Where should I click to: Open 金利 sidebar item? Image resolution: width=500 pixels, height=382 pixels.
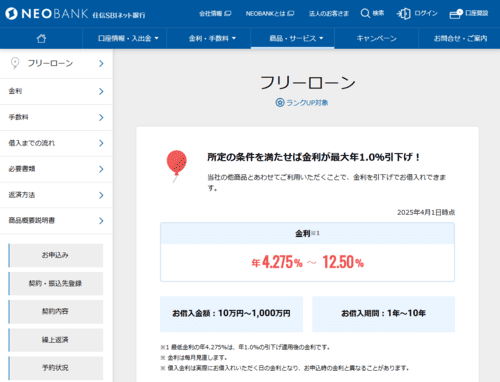(56, 91)
